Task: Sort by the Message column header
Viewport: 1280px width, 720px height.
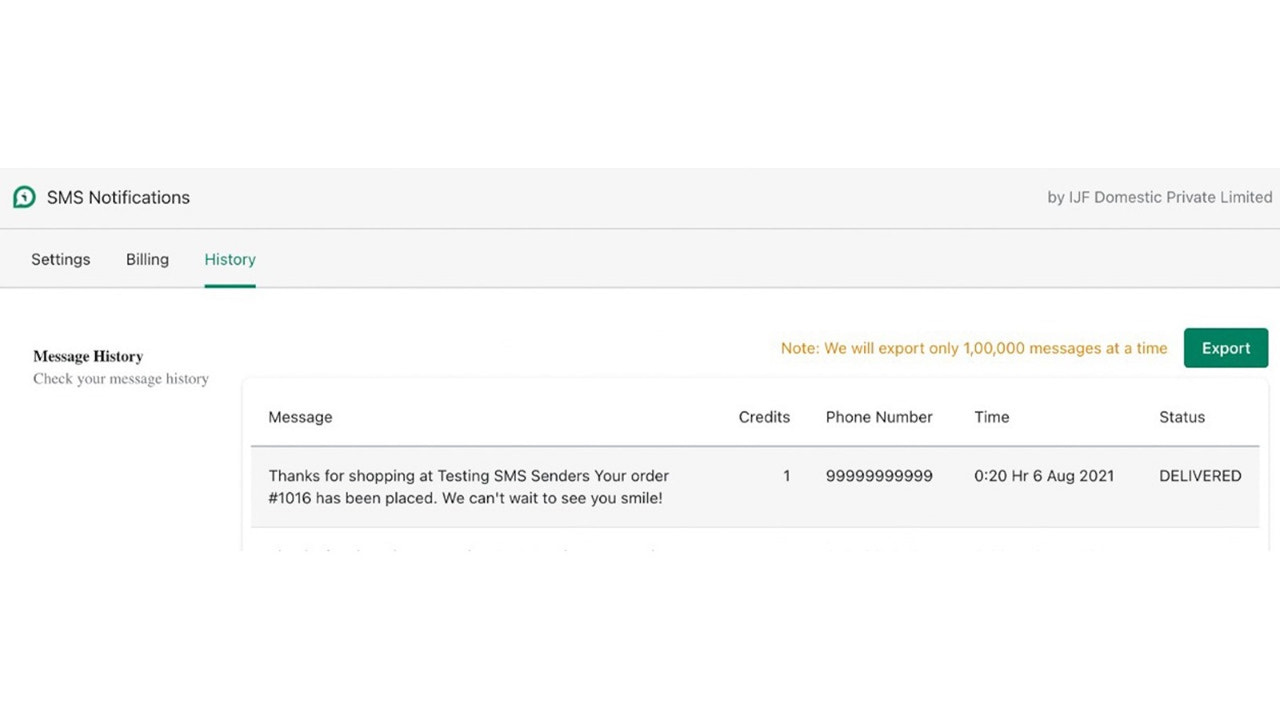Action: coord(300,417)
